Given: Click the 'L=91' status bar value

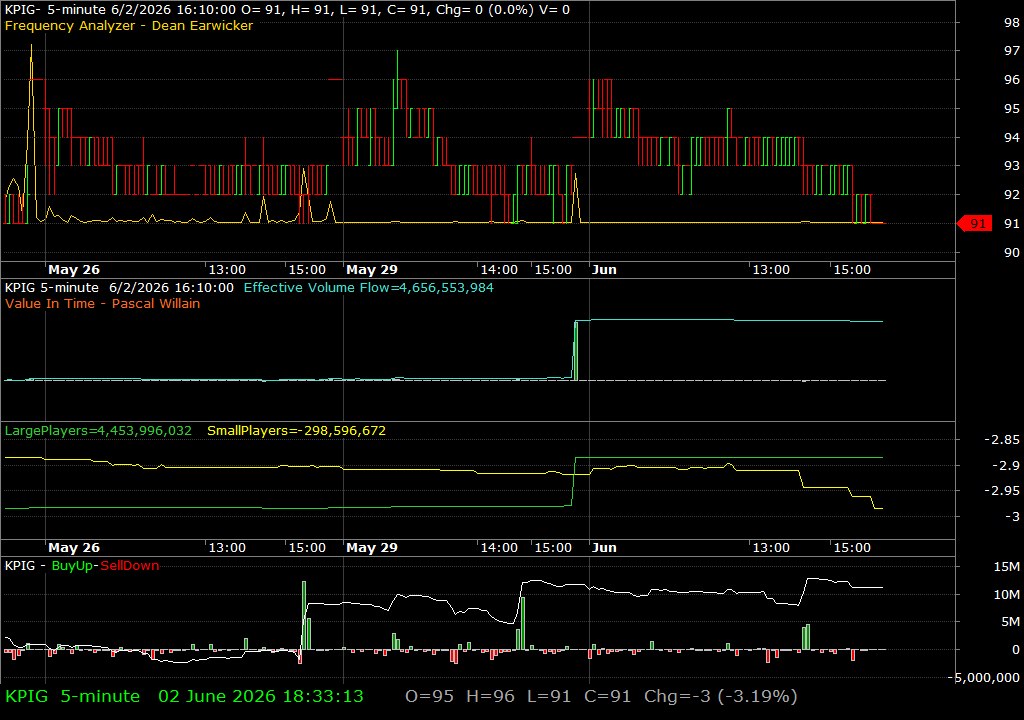Looking at the screenshot, I should (x=549, y=696).
